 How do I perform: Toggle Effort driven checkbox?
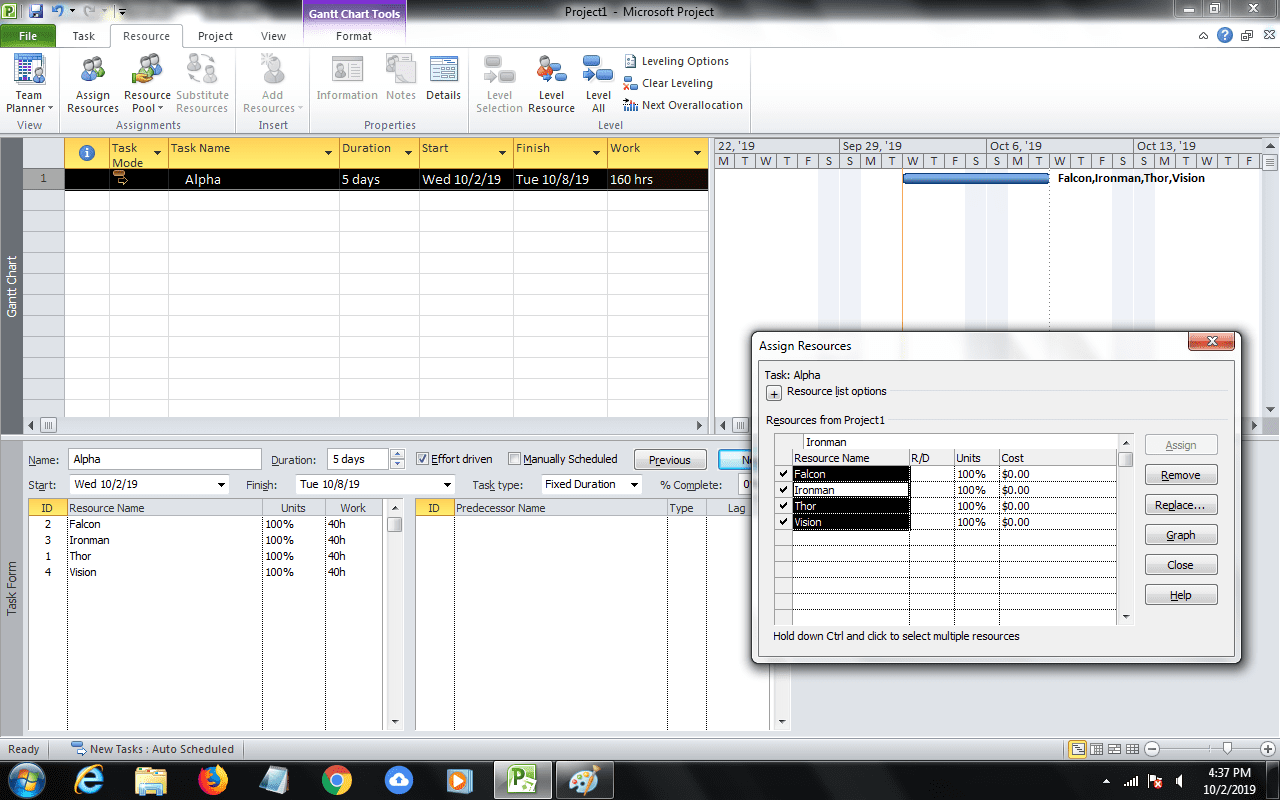pos(423,459)
